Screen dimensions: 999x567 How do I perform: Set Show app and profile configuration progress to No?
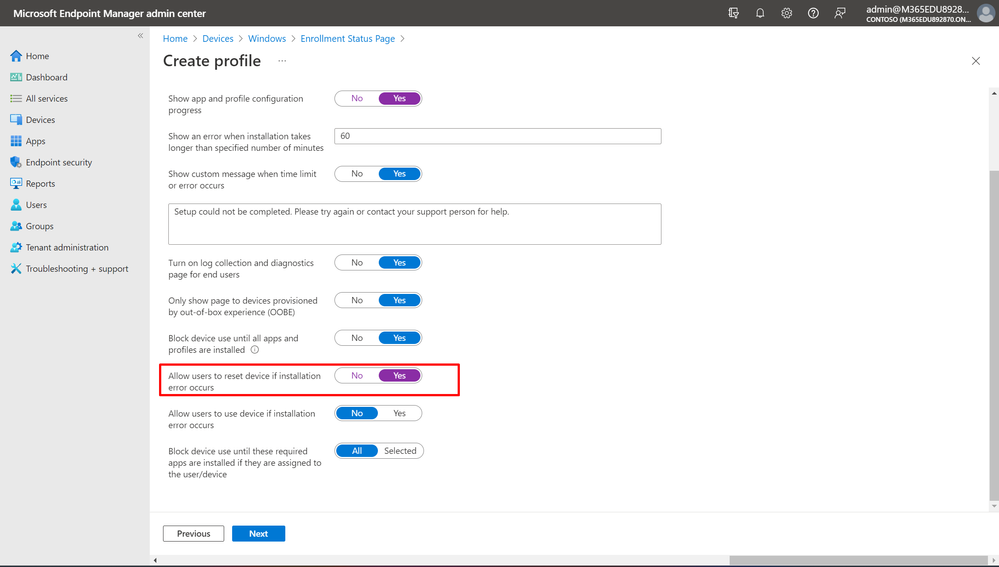(357, 99)
